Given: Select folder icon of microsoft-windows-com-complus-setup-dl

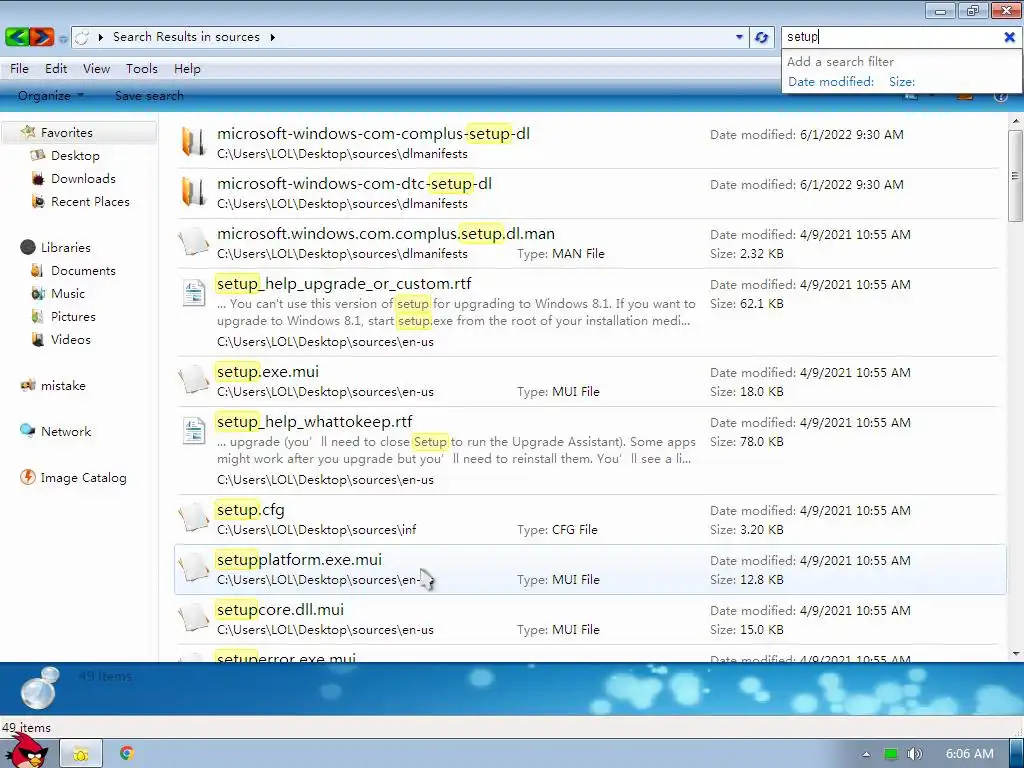Looking at the screenshot, I should coord(193,142).
